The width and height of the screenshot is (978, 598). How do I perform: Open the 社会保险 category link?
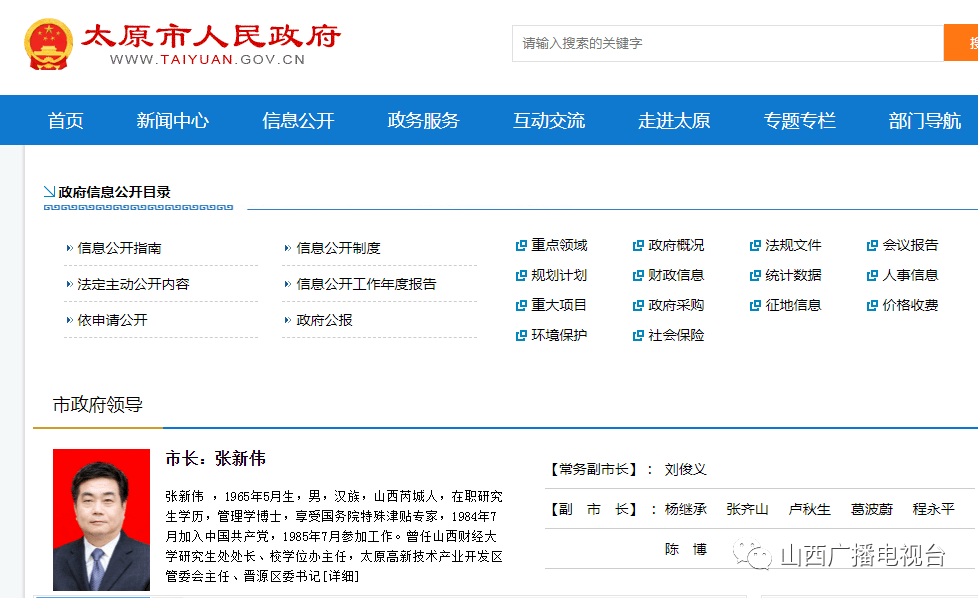pyautogui.click(x=676, y=335)
